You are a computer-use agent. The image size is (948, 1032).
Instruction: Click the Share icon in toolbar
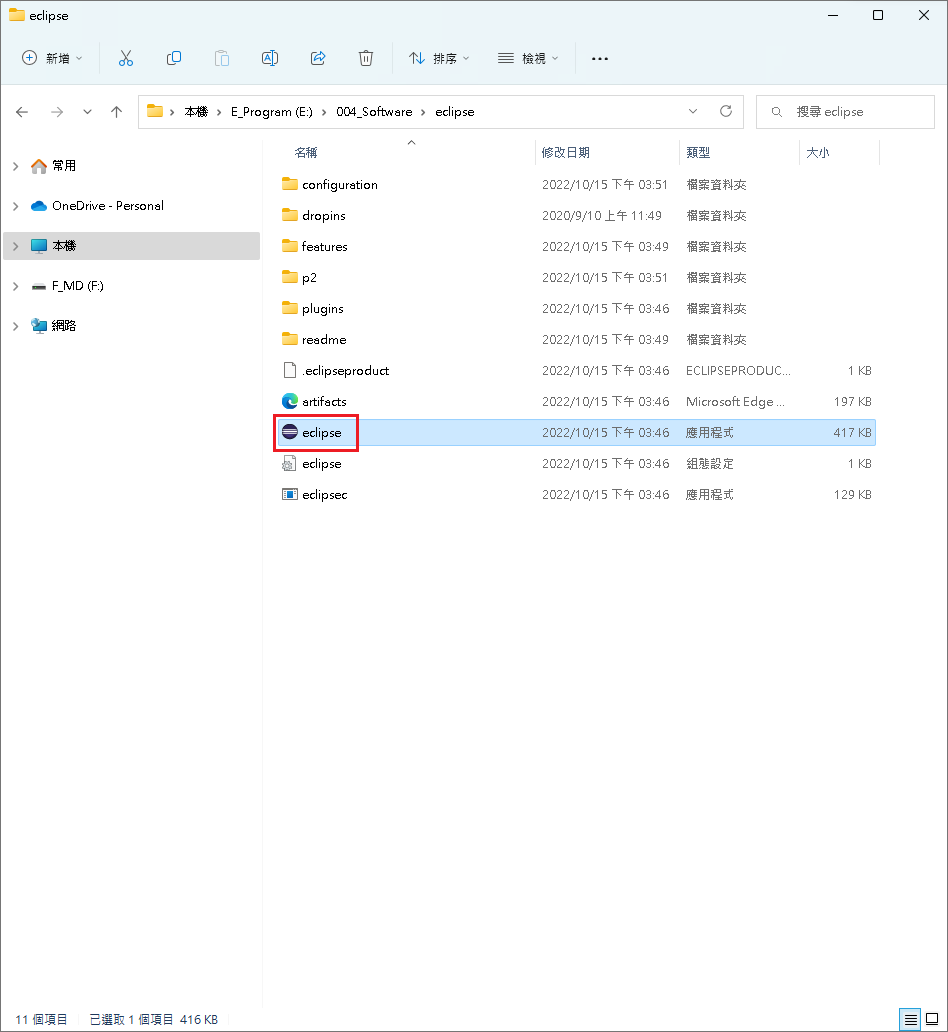click(318, 58)
